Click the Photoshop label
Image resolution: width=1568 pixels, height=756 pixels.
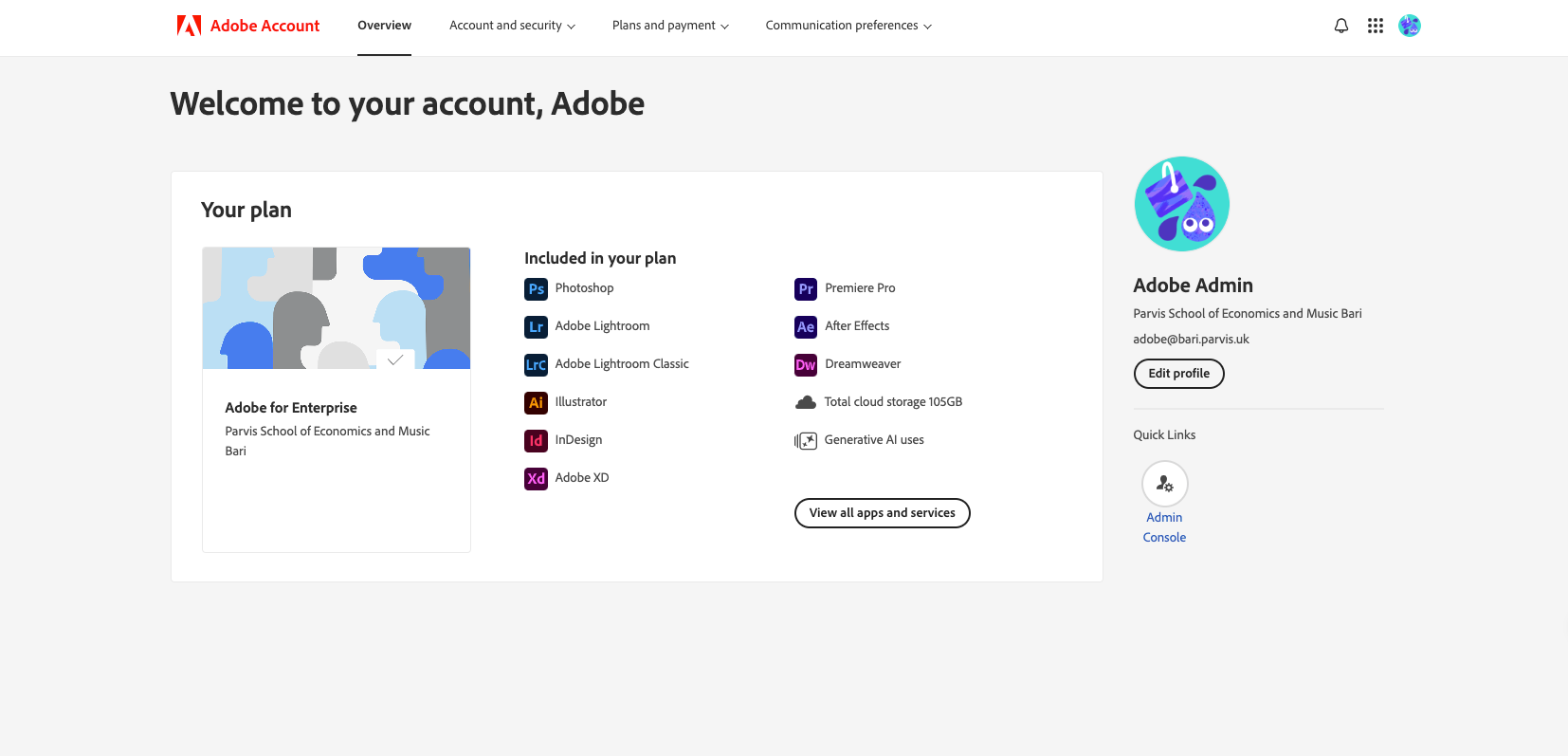click(584, 288)
